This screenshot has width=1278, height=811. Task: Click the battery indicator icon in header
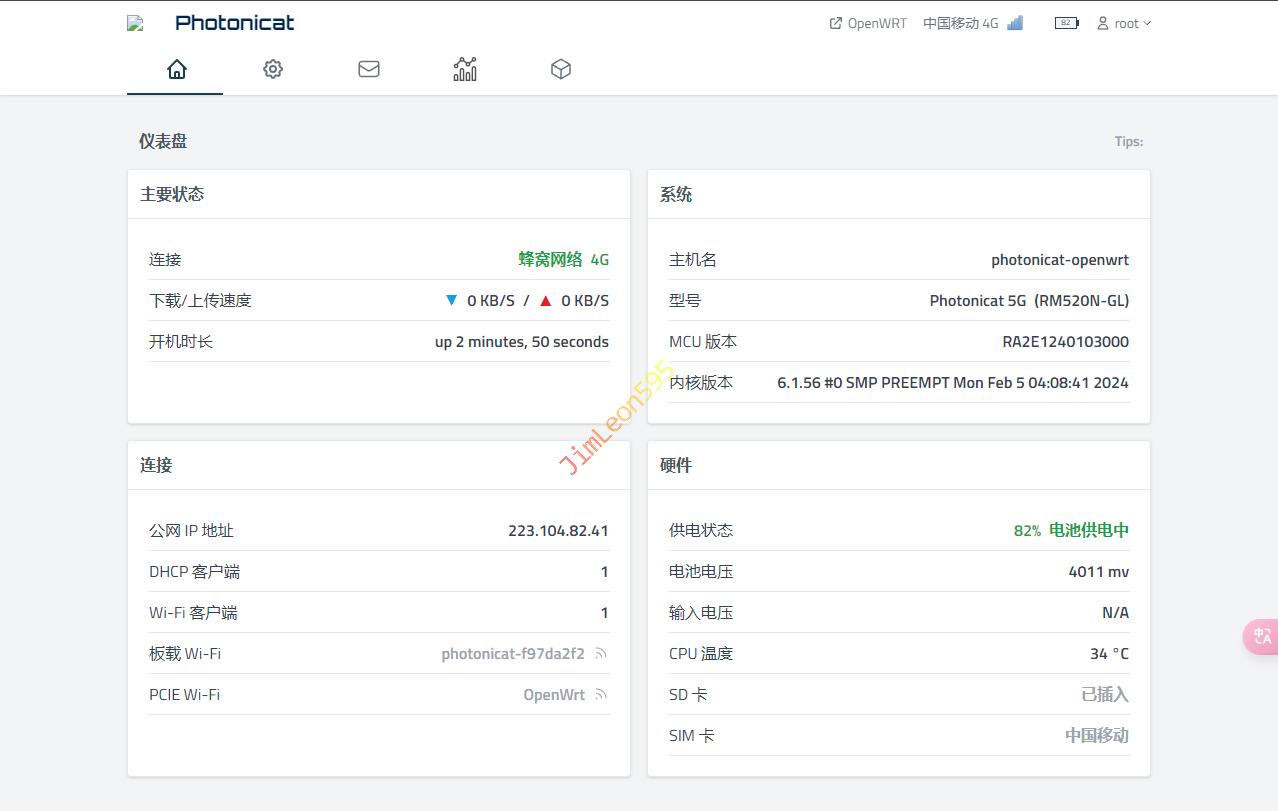coord(1066,23)
